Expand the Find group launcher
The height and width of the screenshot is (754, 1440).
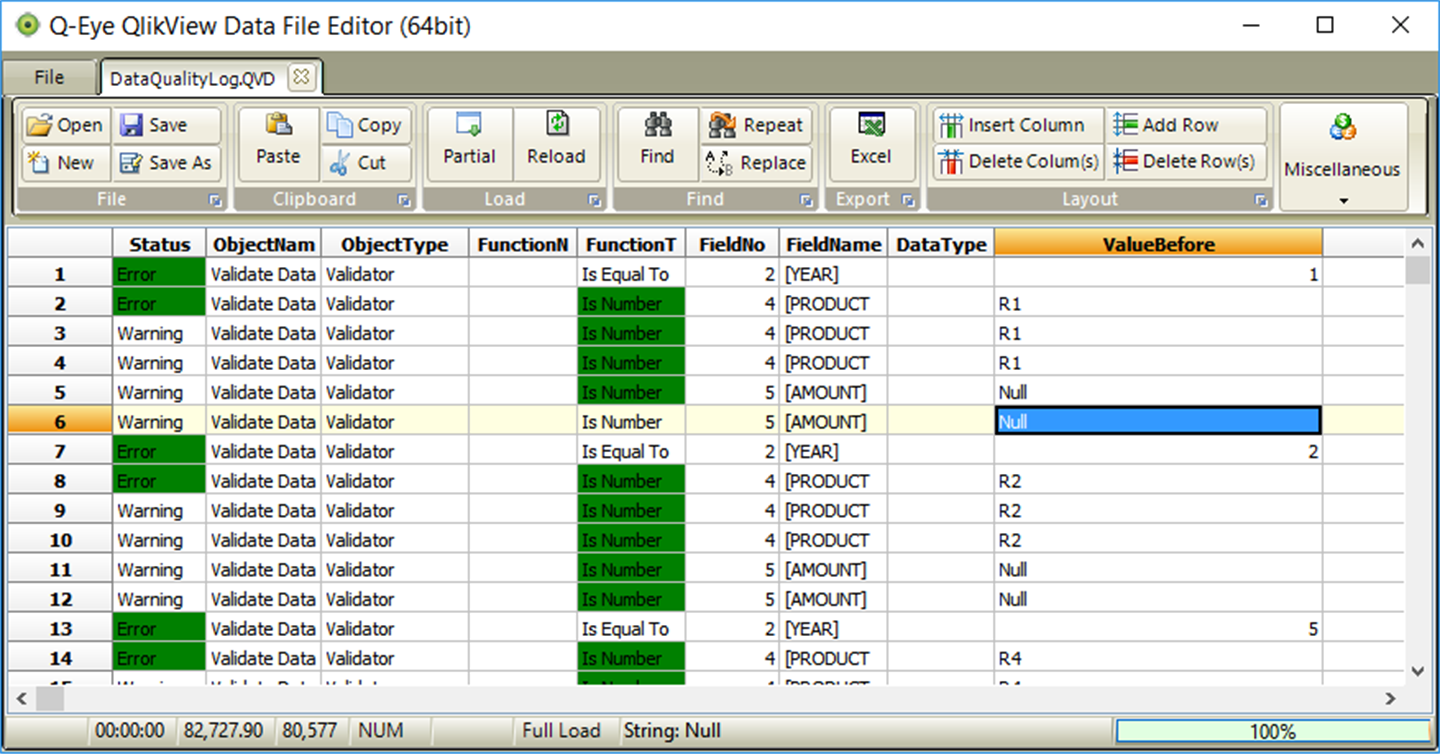point(806,200)
